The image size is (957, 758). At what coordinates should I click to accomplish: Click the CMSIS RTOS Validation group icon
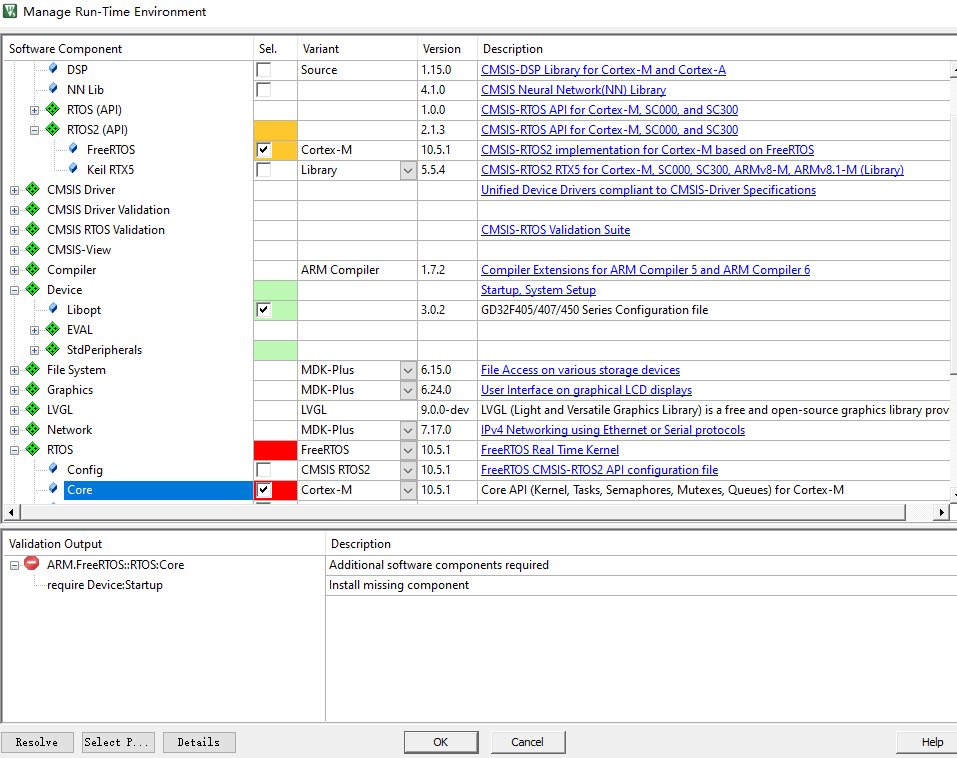(33, 229)
